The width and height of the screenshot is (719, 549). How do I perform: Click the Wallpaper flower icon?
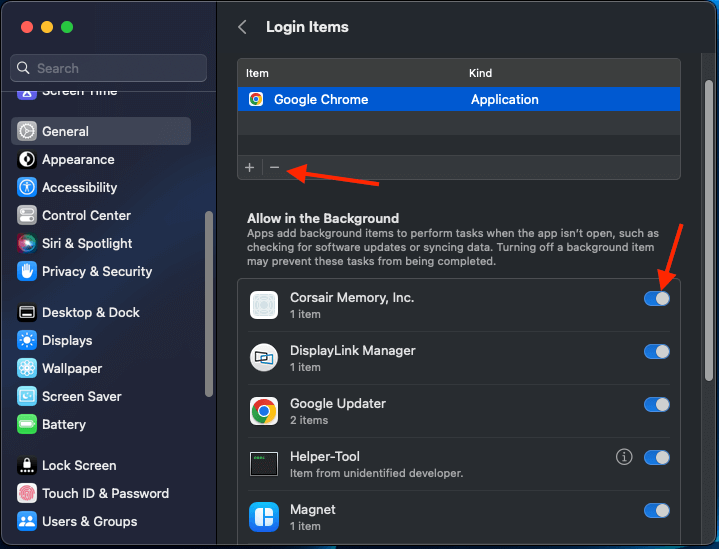tap(27, 369)
